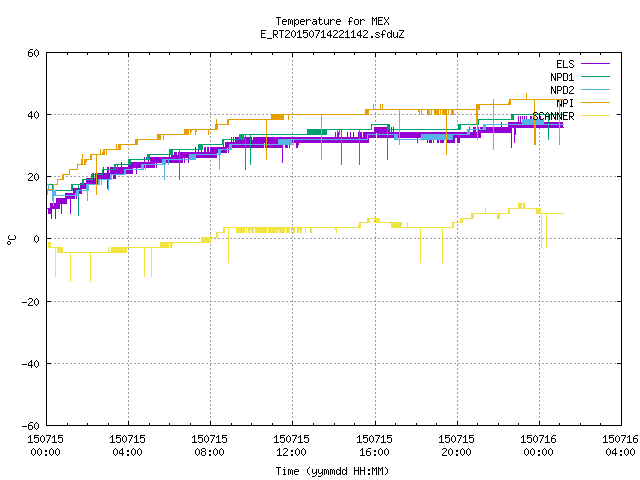Click the y-axis value -20
The height and width of the screenshot is (480, 640).
point(31,302)
